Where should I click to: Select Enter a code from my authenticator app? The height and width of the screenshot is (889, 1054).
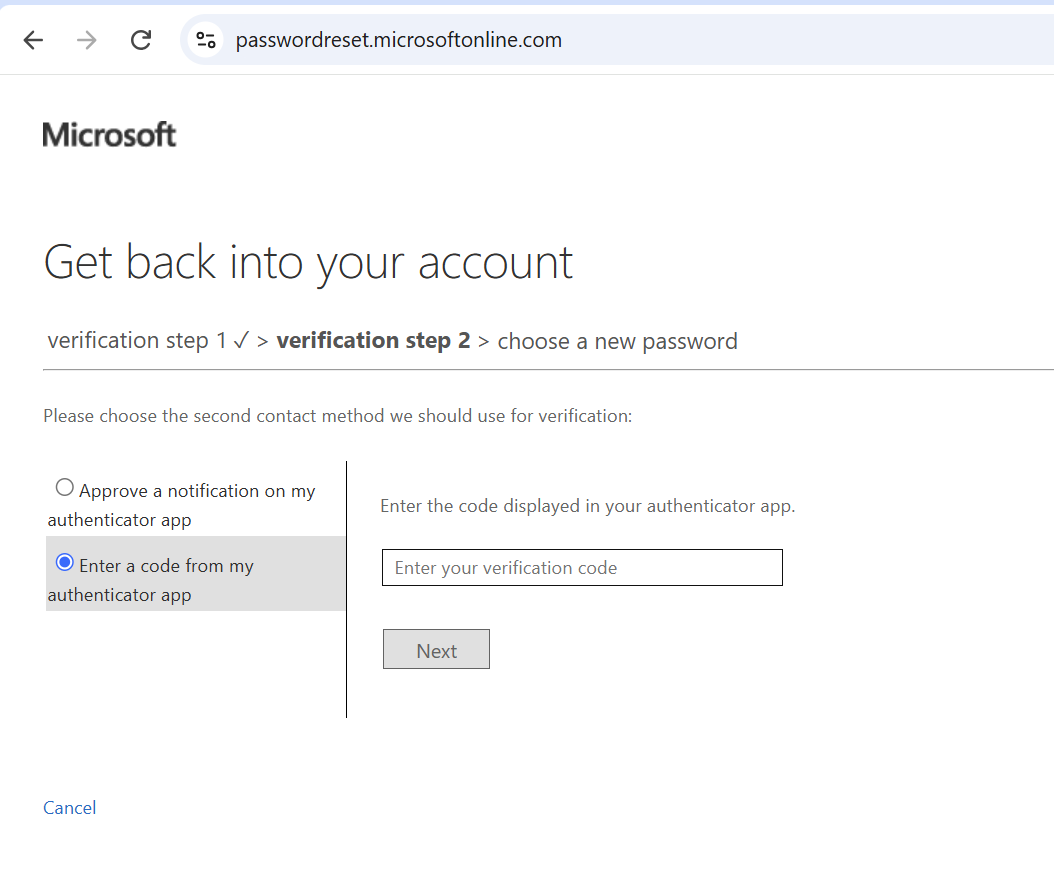coord(65,562)
